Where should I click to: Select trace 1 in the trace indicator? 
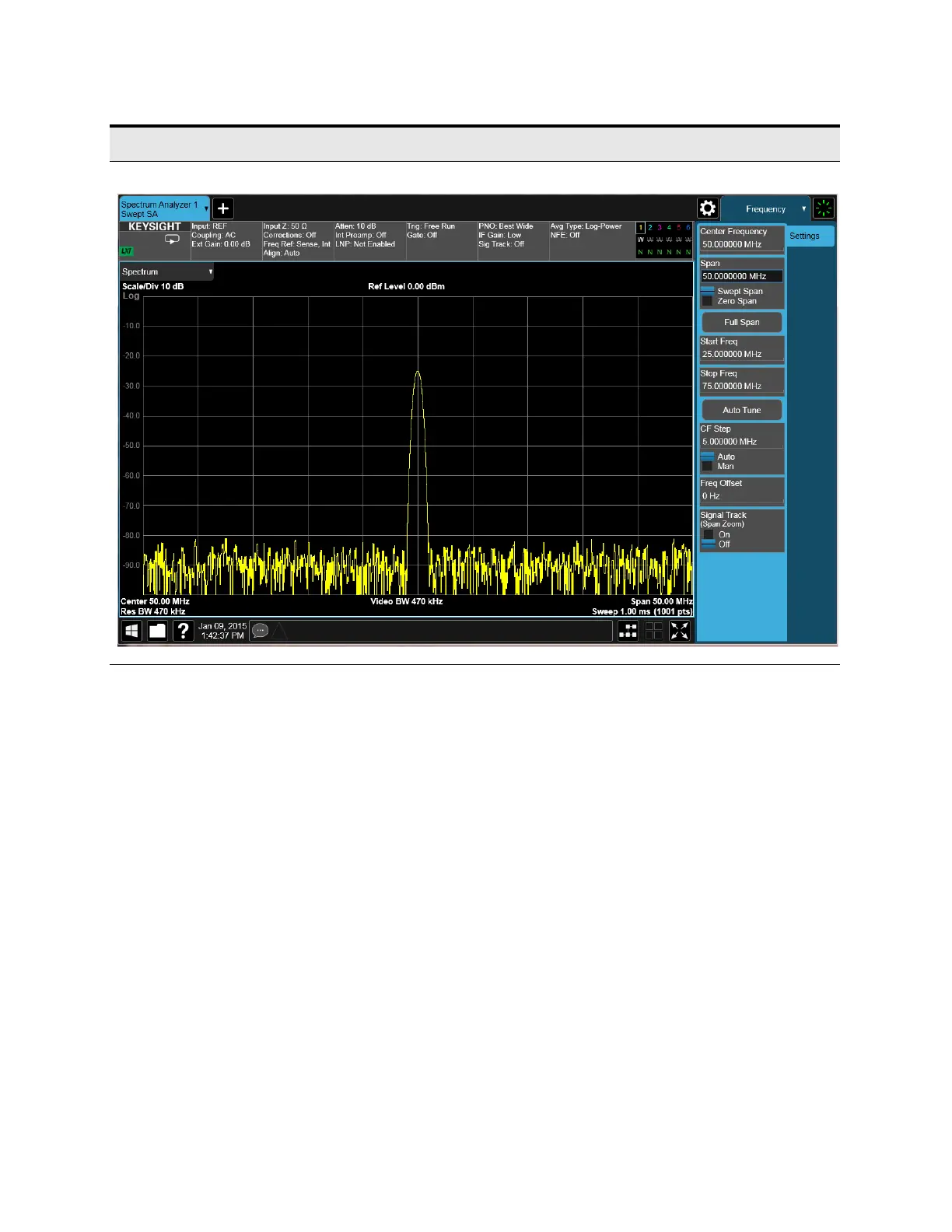641,228
